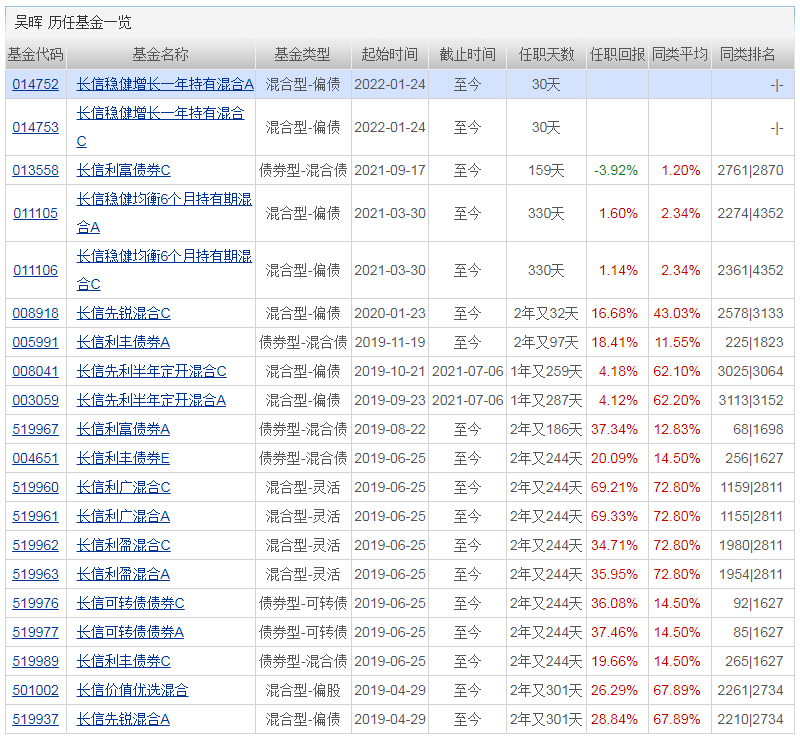This screenshot has height=739, width=800.
Task: Follow the fund code 003059 link
Action: [x=35, y=400]
